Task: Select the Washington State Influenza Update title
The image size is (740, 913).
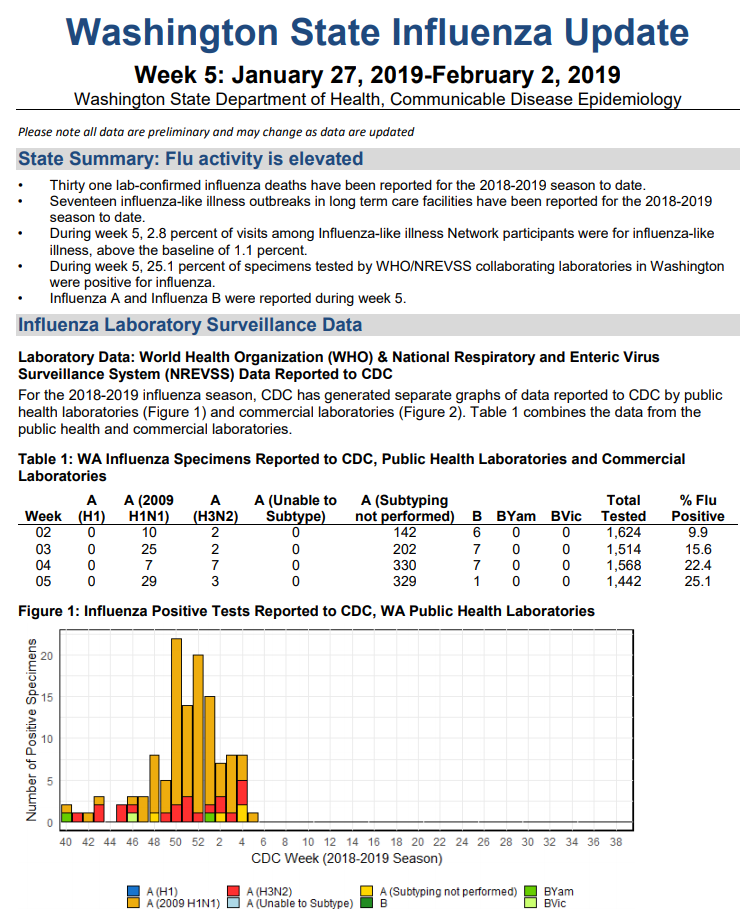Action: tap(377, 33)
